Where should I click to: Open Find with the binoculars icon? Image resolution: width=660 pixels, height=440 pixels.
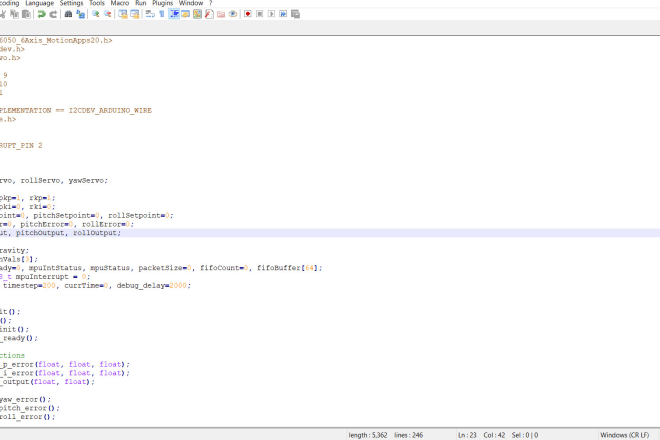click(x=69, y=15)
